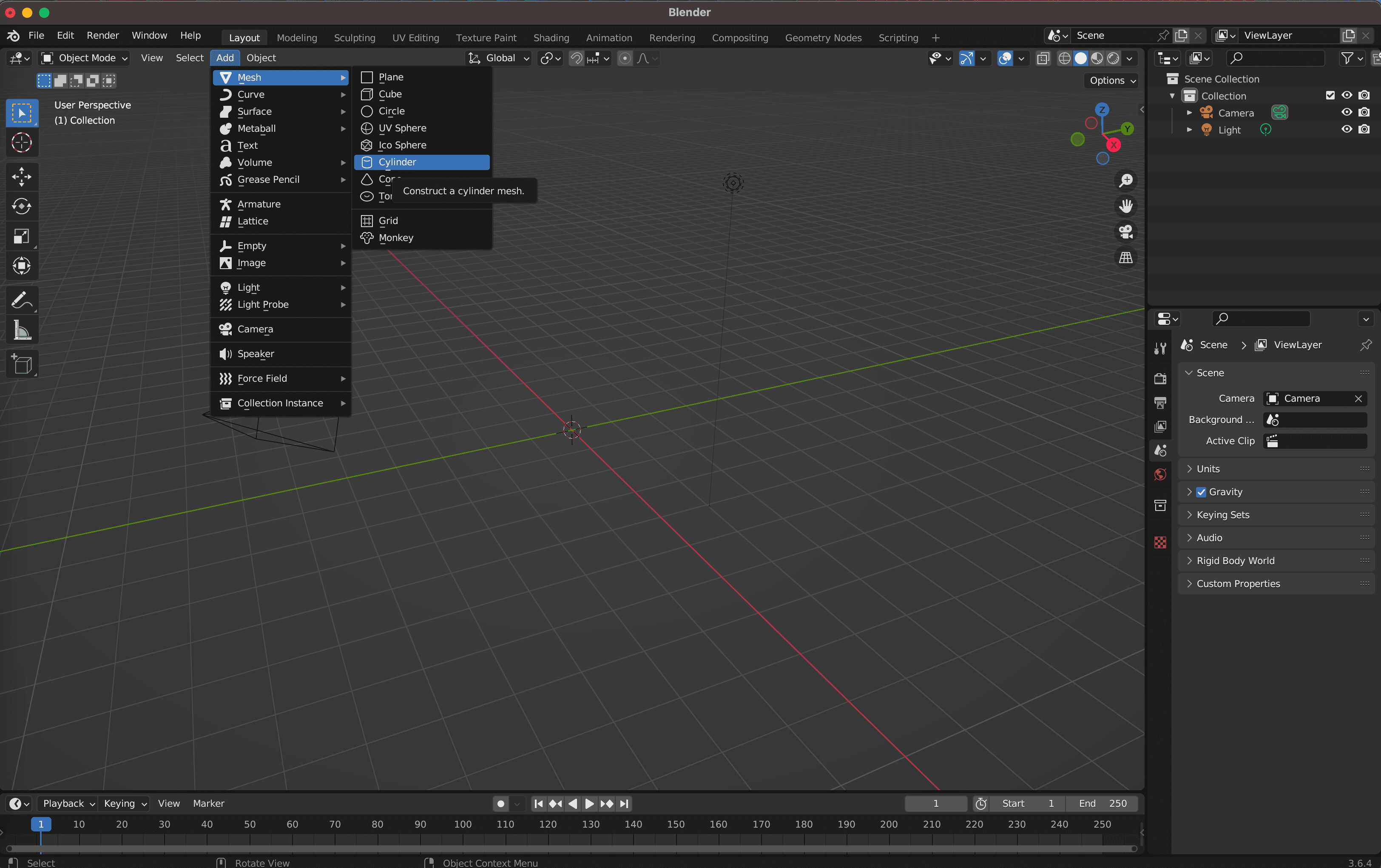Toggle use preview range clock icon
This screenshot has height=868, width=1381.
981,804
